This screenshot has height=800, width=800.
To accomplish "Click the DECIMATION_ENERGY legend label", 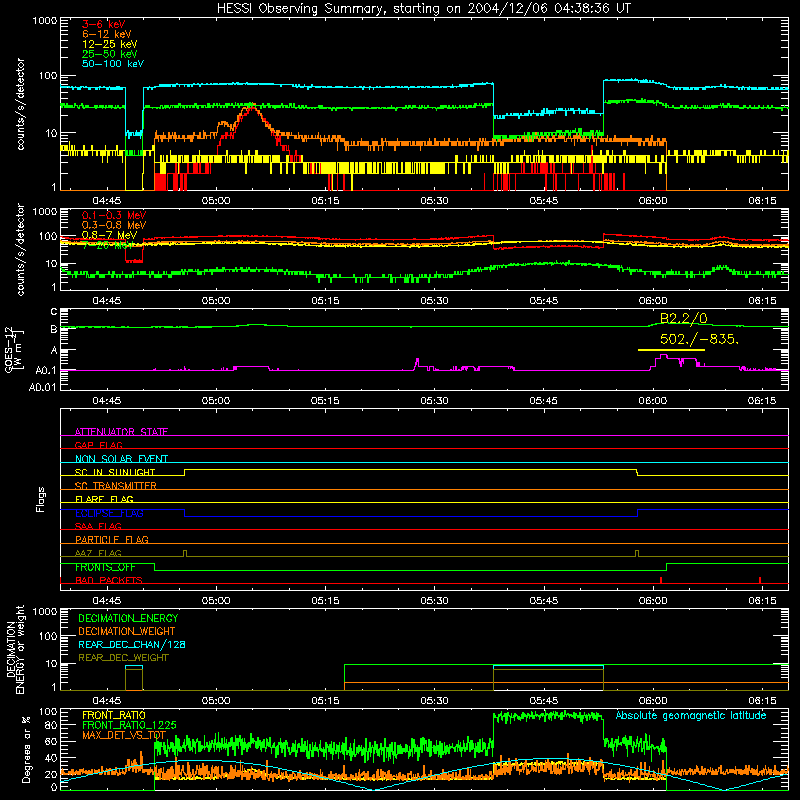I will pyautogui.click(x=128, y=618).
